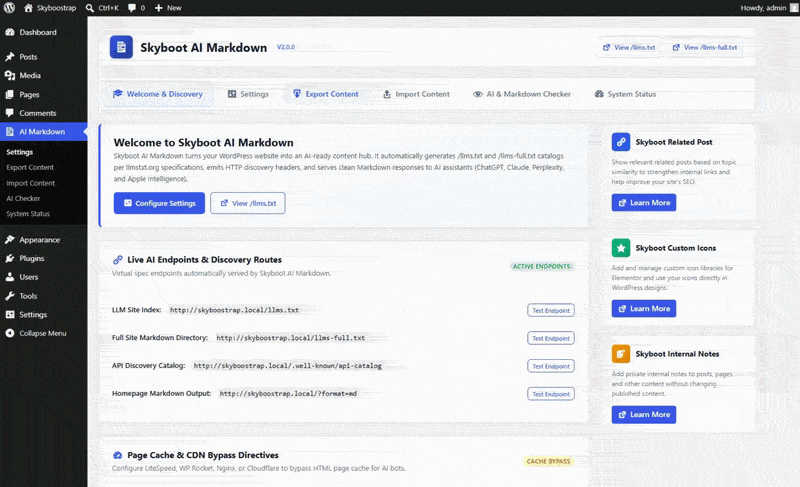The width and height of the screenshot is (800, 487).
Task: Open Plugins in the sidebar
Action: 43,259
